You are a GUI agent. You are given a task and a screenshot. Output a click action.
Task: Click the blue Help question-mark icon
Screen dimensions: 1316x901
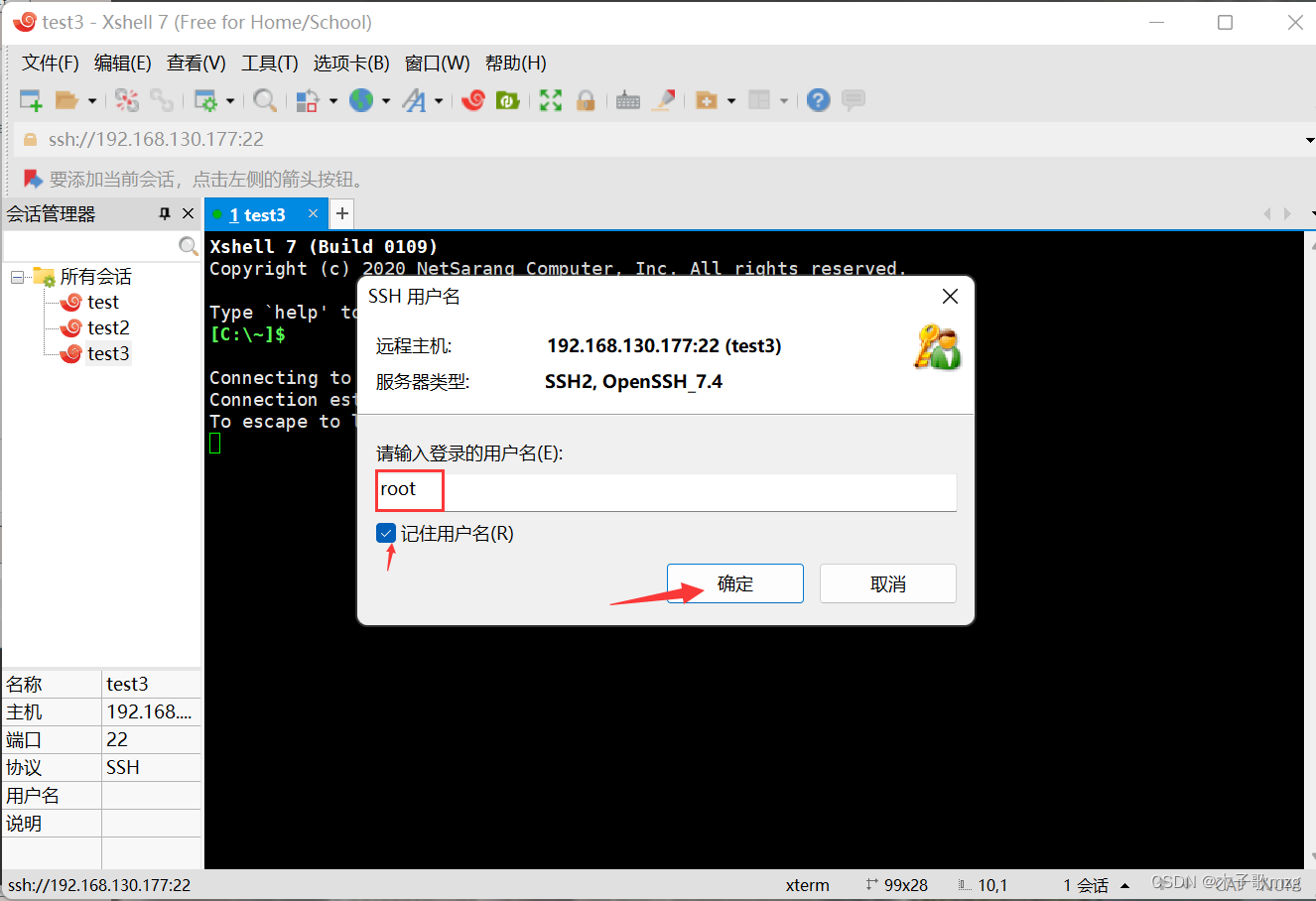(x=818, y=100)
